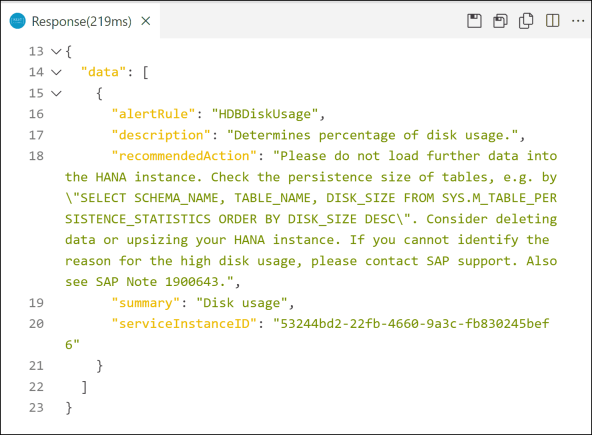The height and width of the screenshot is (435, 592).
Task: Click the text "SAP Note 1900643"
Action: [157, 282]
